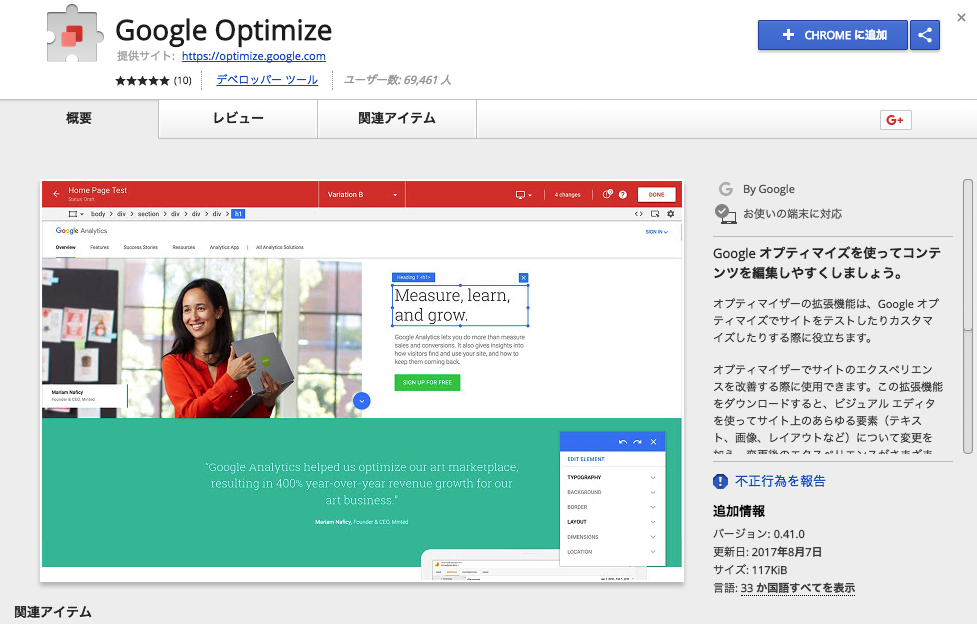Image resolution: width=977 pixels, height=624 pixels.
Task: Click the blue circular down-arrow button
Action: click(361, 401)
